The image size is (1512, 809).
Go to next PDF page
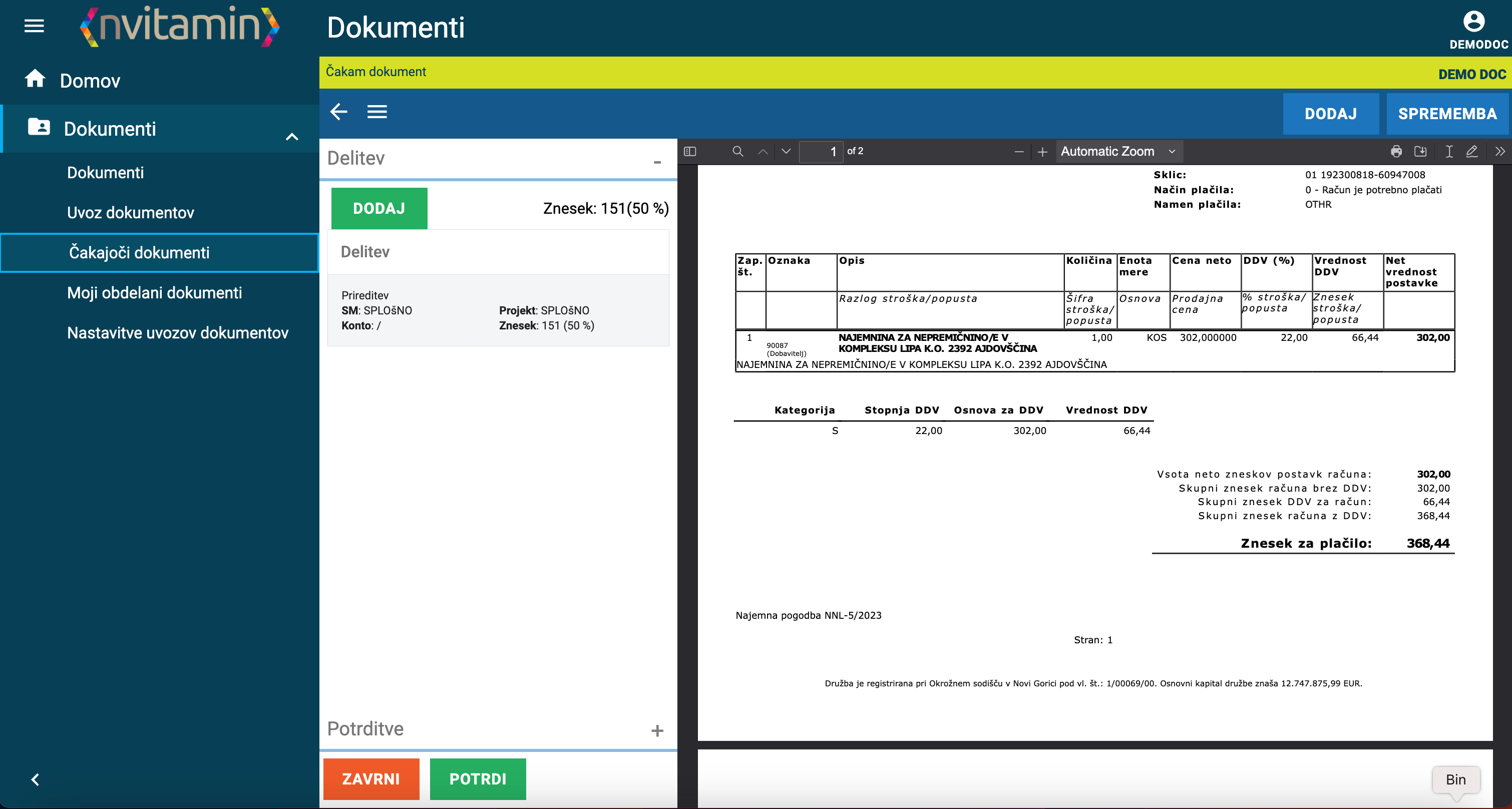(x=786, y=152)
